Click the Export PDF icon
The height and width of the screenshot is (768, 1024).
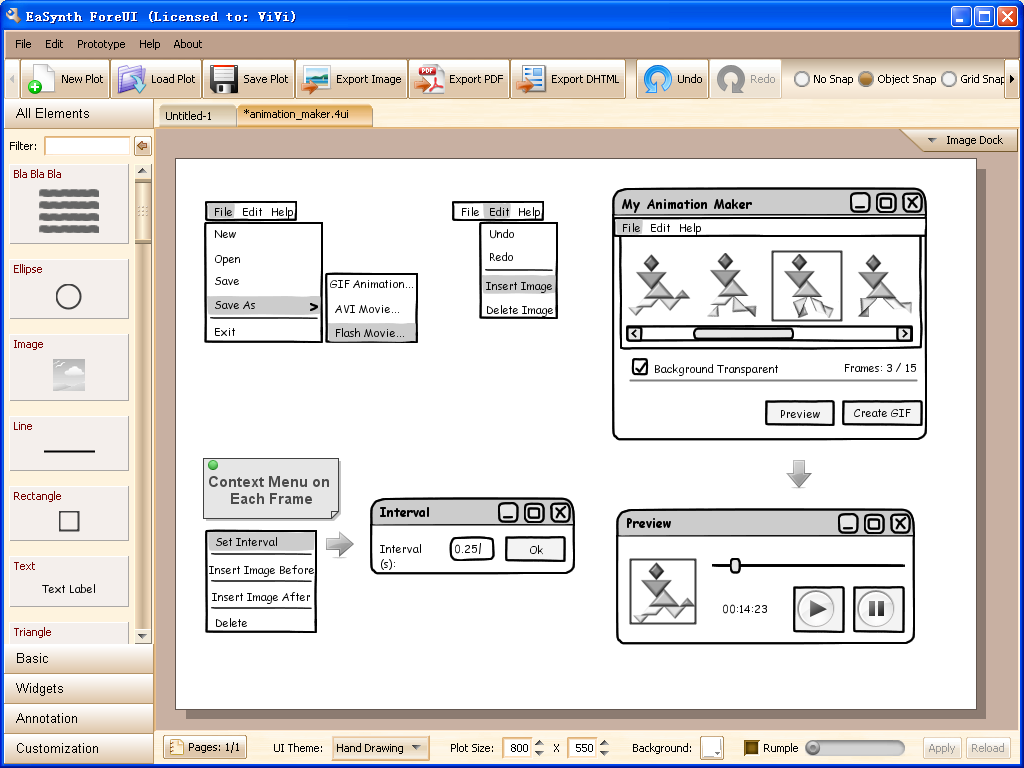(430, 79)
